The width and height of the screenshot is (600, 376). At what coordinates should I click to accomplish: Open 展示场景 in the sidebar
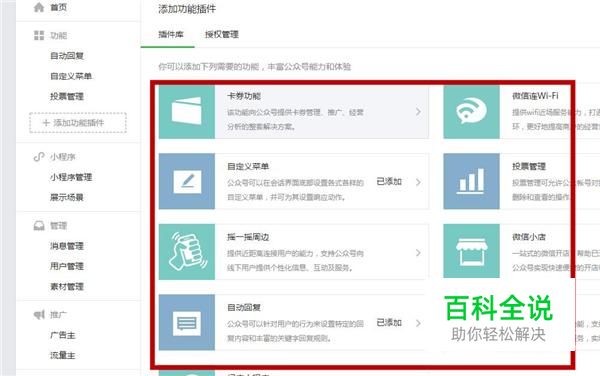pos(67,197)
